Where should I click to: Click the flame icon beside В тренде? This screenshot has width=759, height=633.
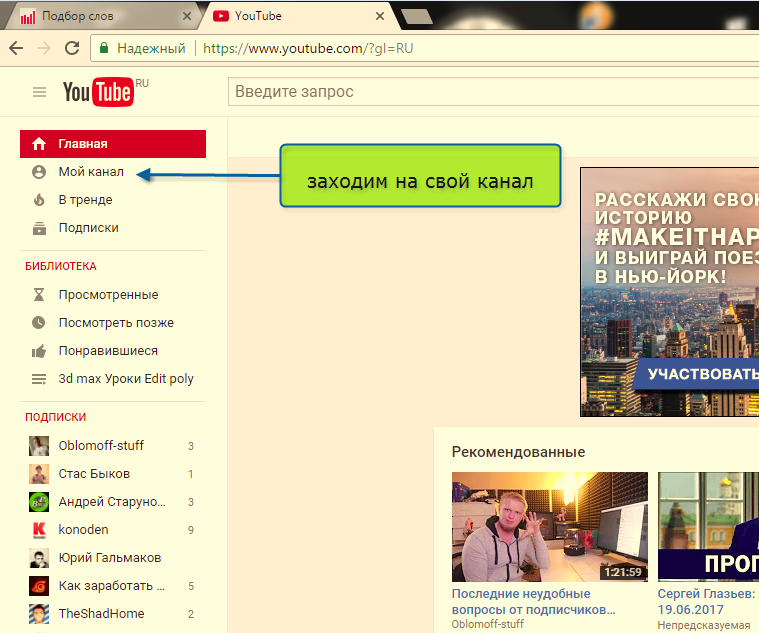[x=39, y=200]
